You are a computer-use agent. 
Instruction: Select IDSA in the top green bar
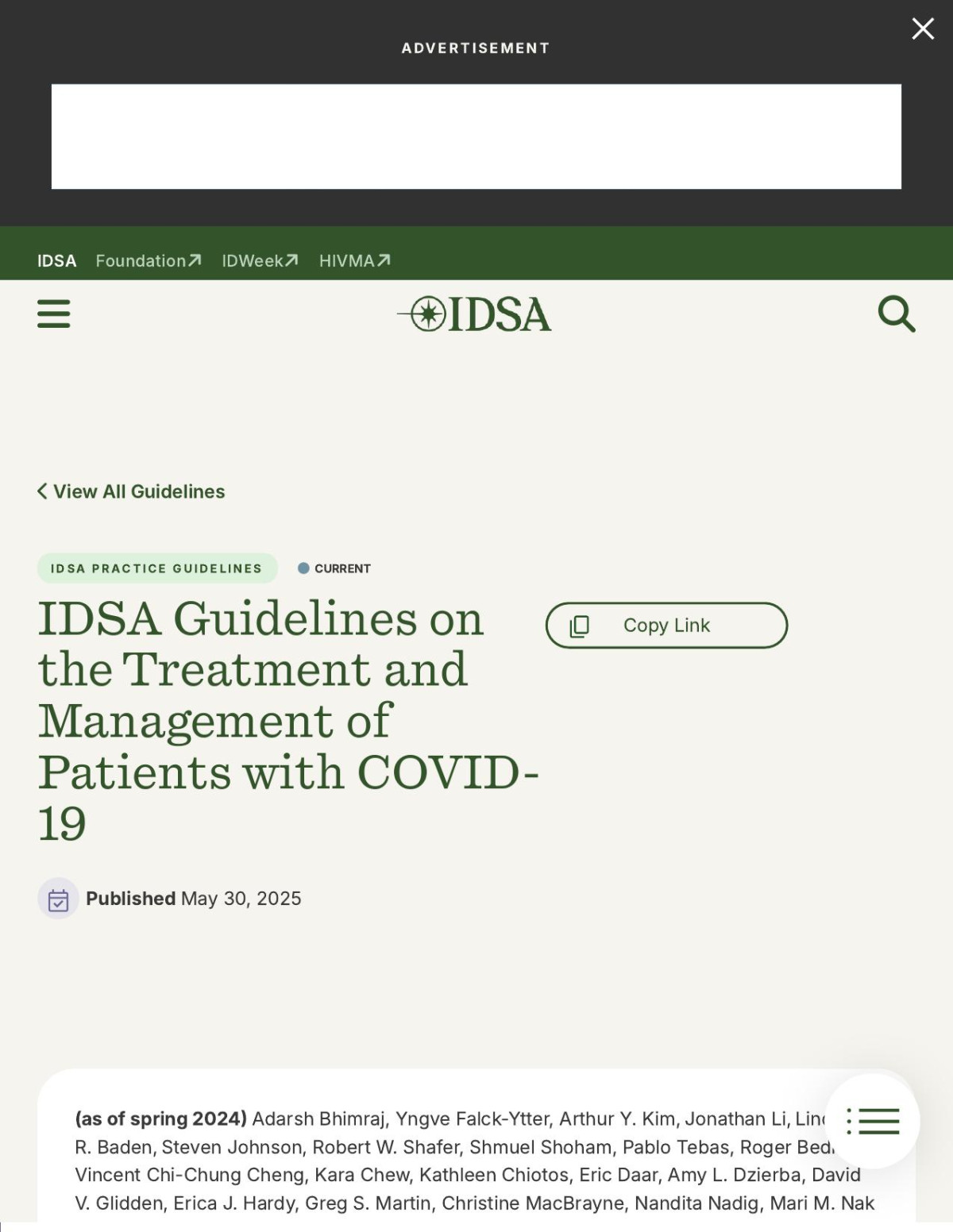pyautogui.click(x=56, y=260)
